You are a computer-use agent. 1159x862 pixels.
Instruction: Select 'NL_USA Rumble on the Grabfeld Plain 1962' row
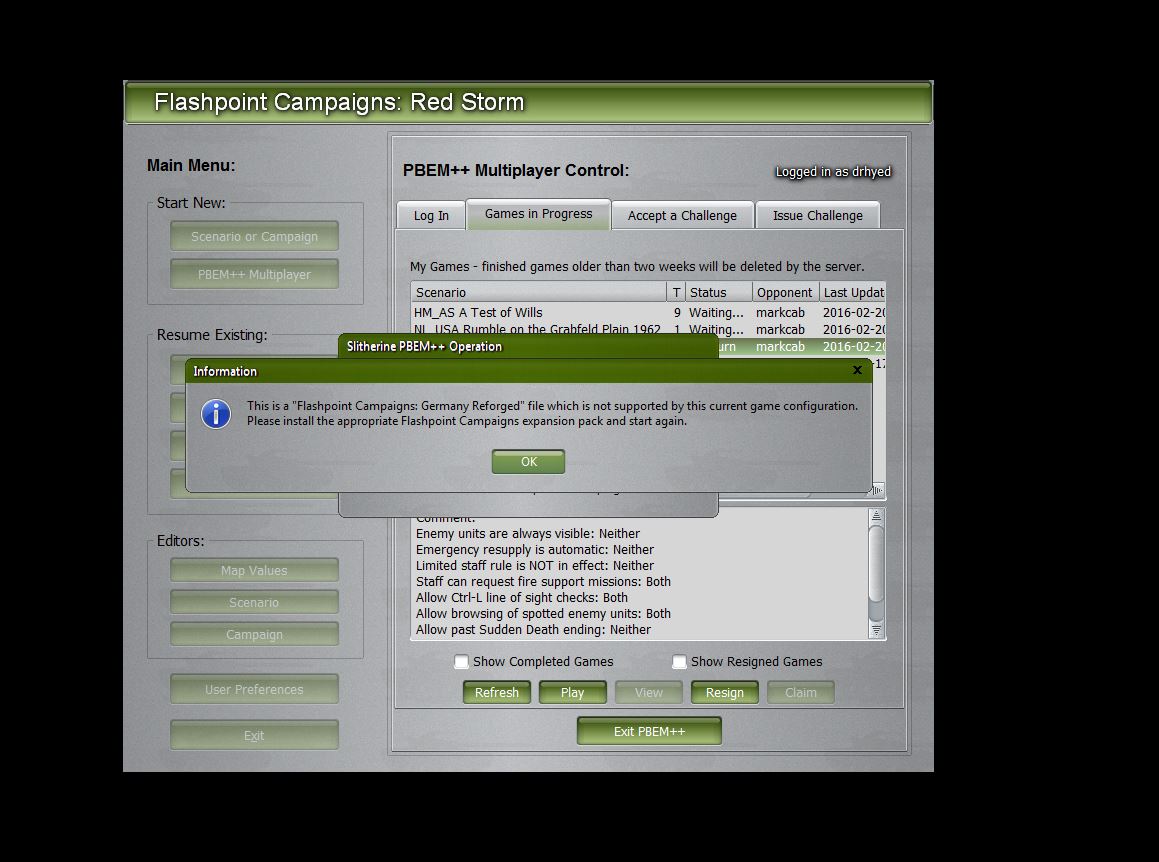click(x=648, y=329)
